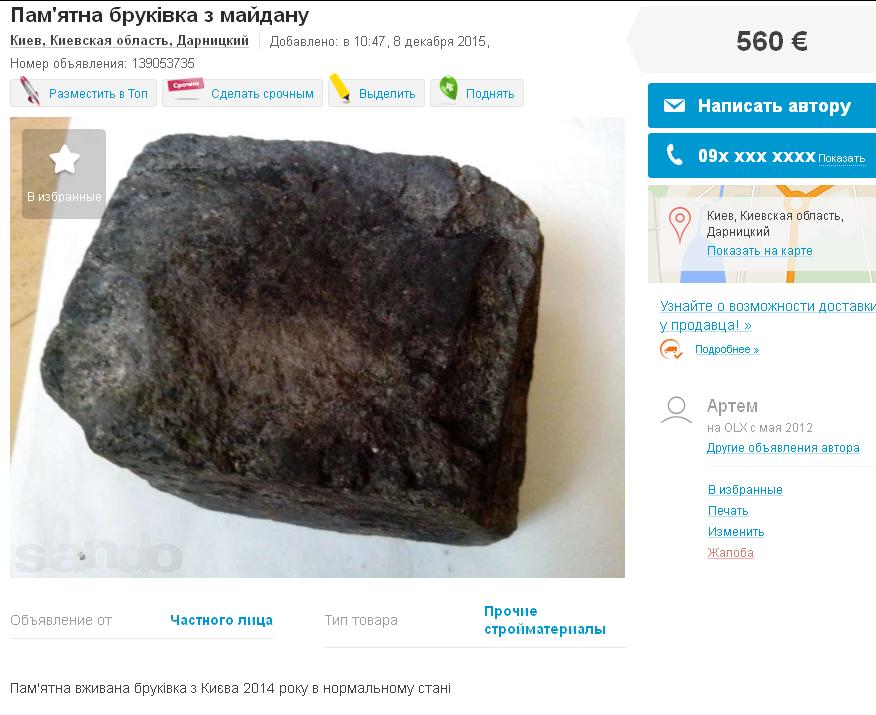Open Подробнее delivery details link
Viewport: 876px width, 715px height.
pos(727,350)
